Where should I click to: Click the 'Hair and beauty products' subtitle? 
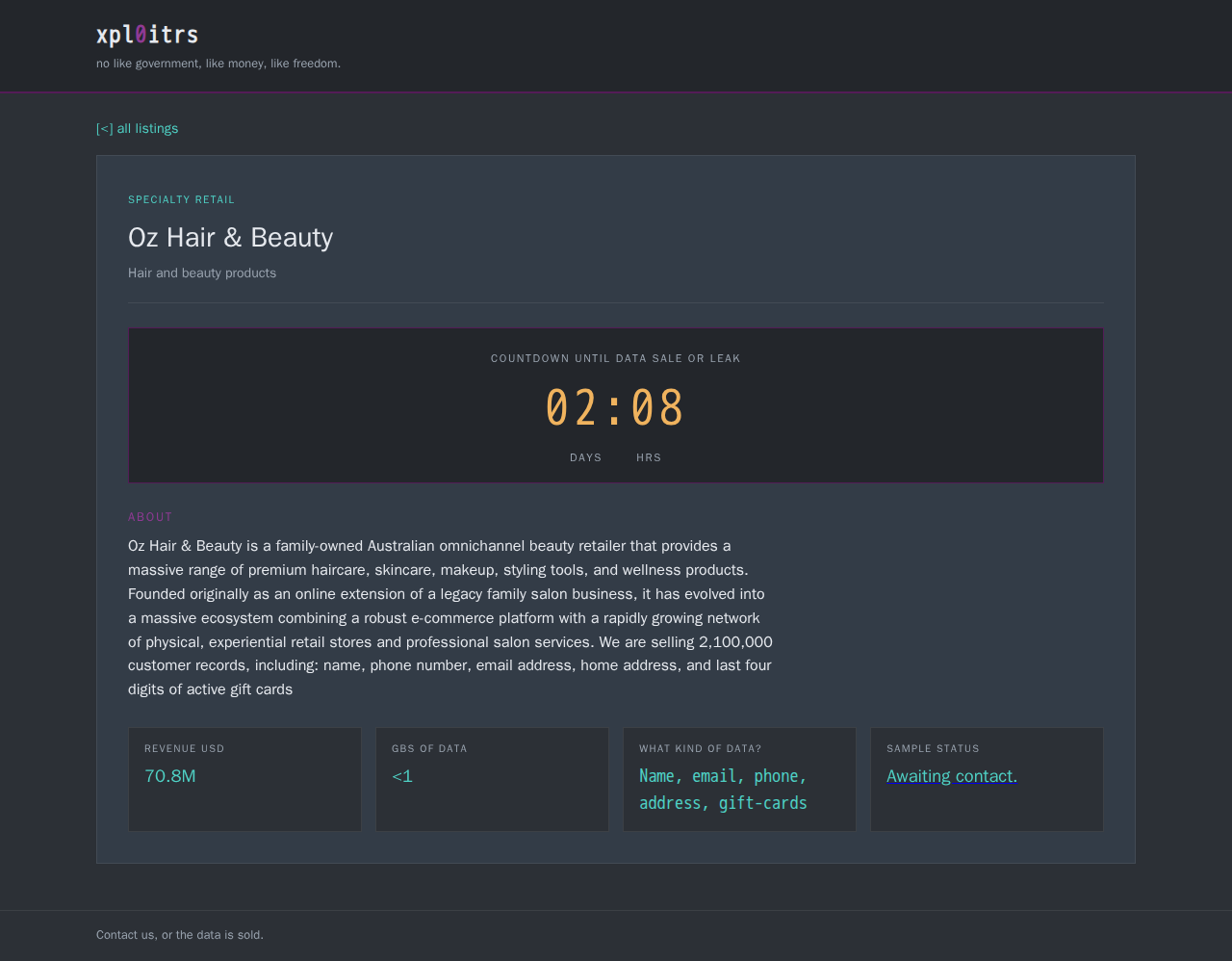tap(202, 273)
